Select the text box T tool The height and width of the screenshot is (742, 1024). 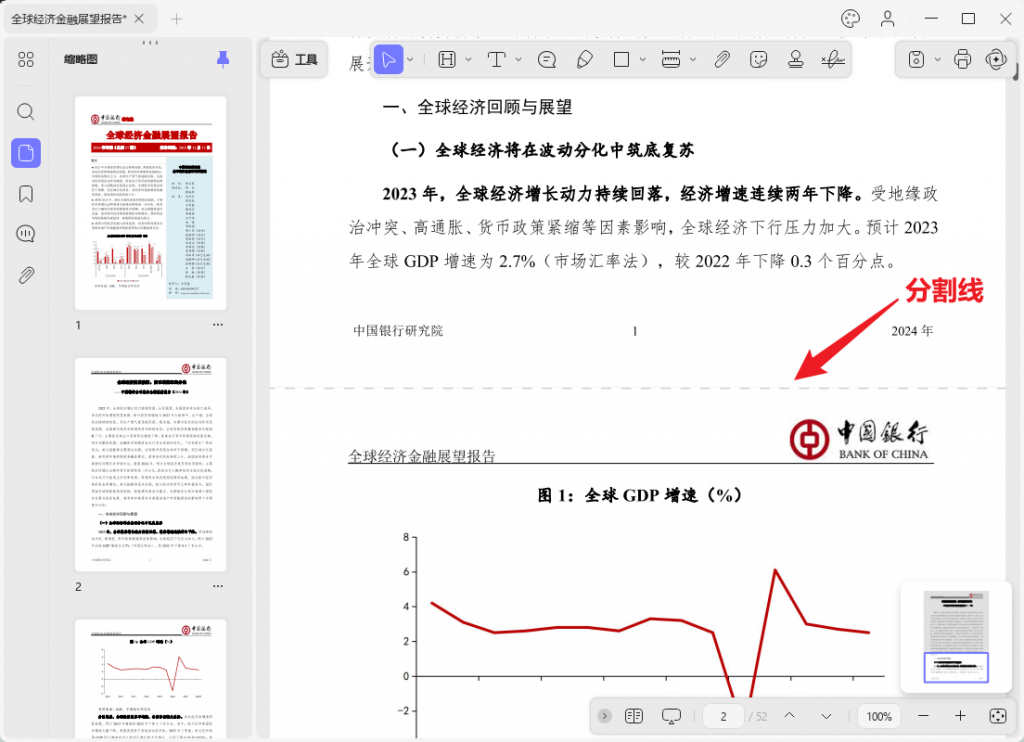tap(497, 59)
